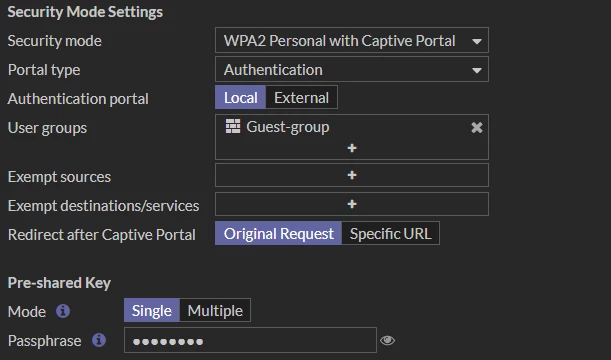The height and width of the screenshot is (360, 611).
Task: Show info tooltip for Passphrase
Action: click(99, 340)
